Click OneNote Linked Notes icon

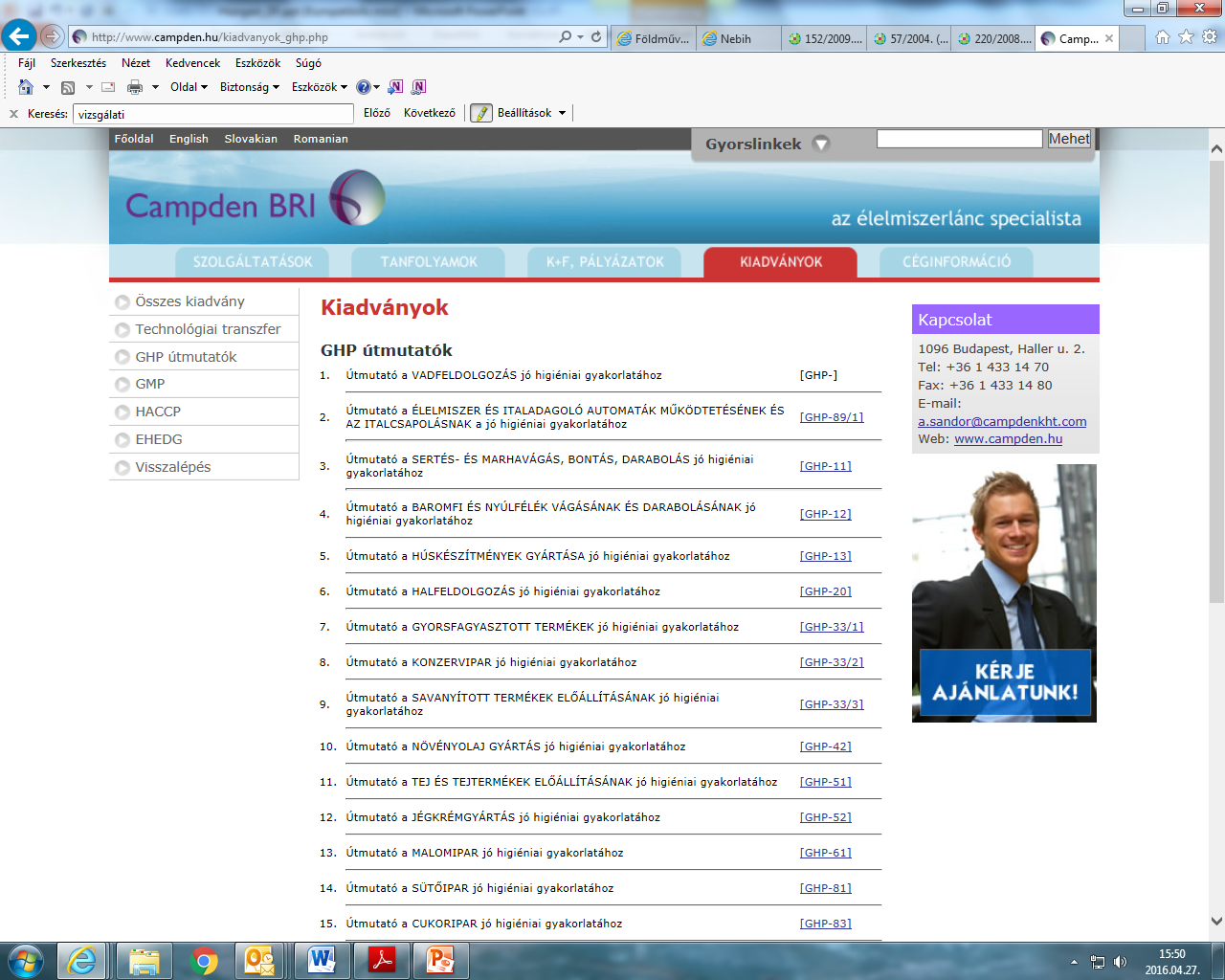pyautogui.click(x=418, y=87)
